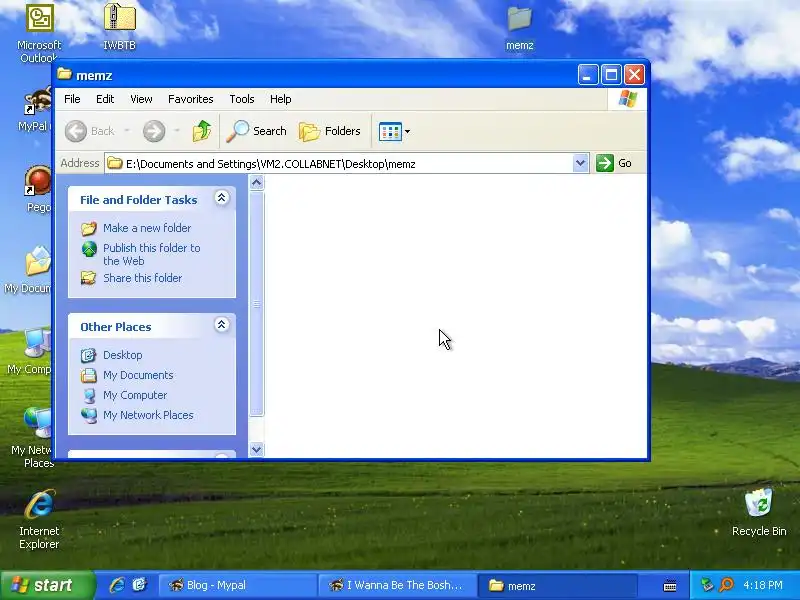Open the Favorites menu
The width and height of the screenshot is (800, 600).
(x=190, y=99)
